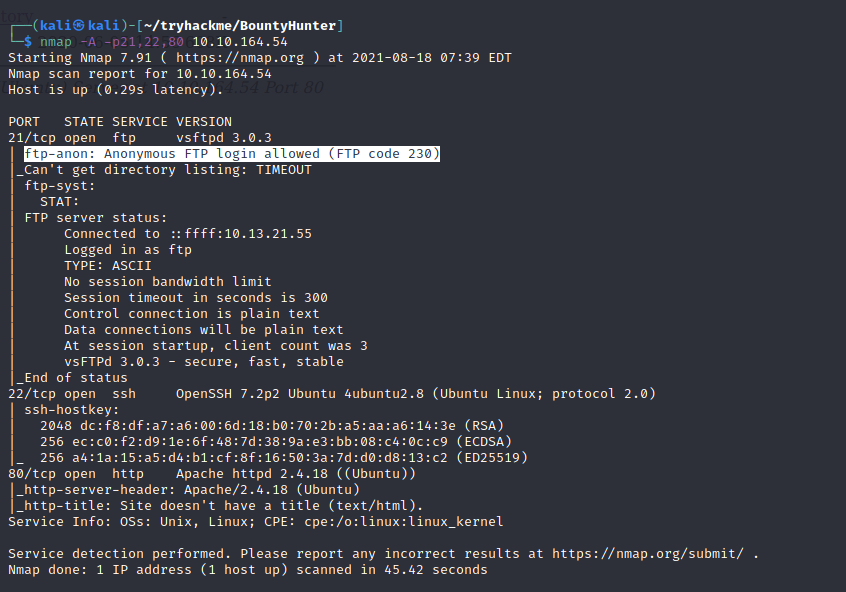Click the Connected to ::ffff:10.13.21.55 line

(x=188, y=234)
